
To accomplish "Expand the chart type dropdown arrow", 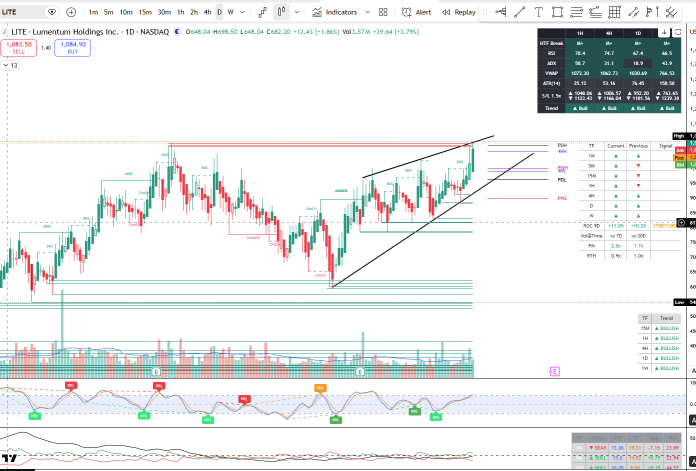I will pyautogui.click(x=297, y=12).
